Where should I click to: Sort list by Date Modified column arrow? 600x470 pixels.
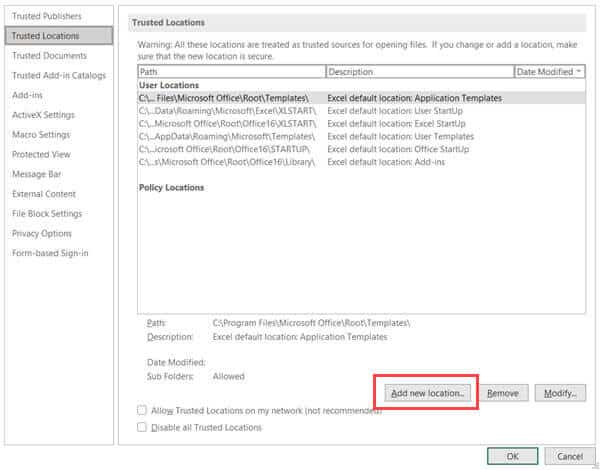click(580, 72)
